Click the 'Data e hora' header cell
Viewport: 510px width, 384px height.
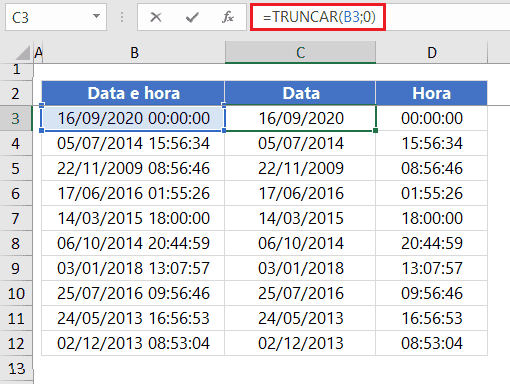pyautogui.click(x=133, y=93)
